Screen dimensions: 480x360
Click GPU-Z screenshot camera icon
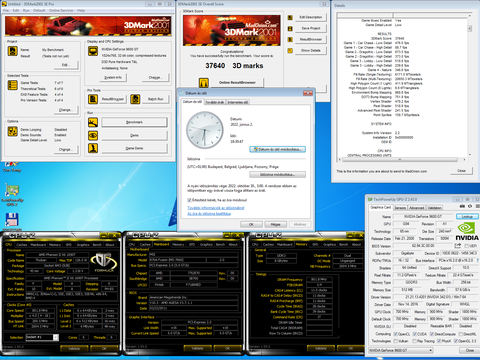[x=462, y=206]
